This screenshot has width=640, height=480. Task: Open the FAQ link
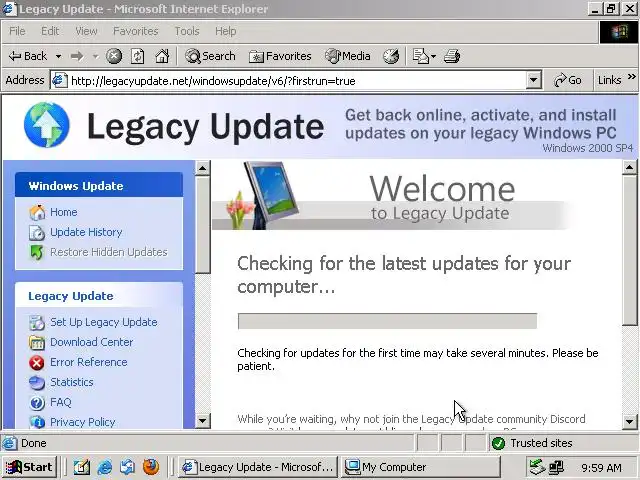tap(61, 402)
